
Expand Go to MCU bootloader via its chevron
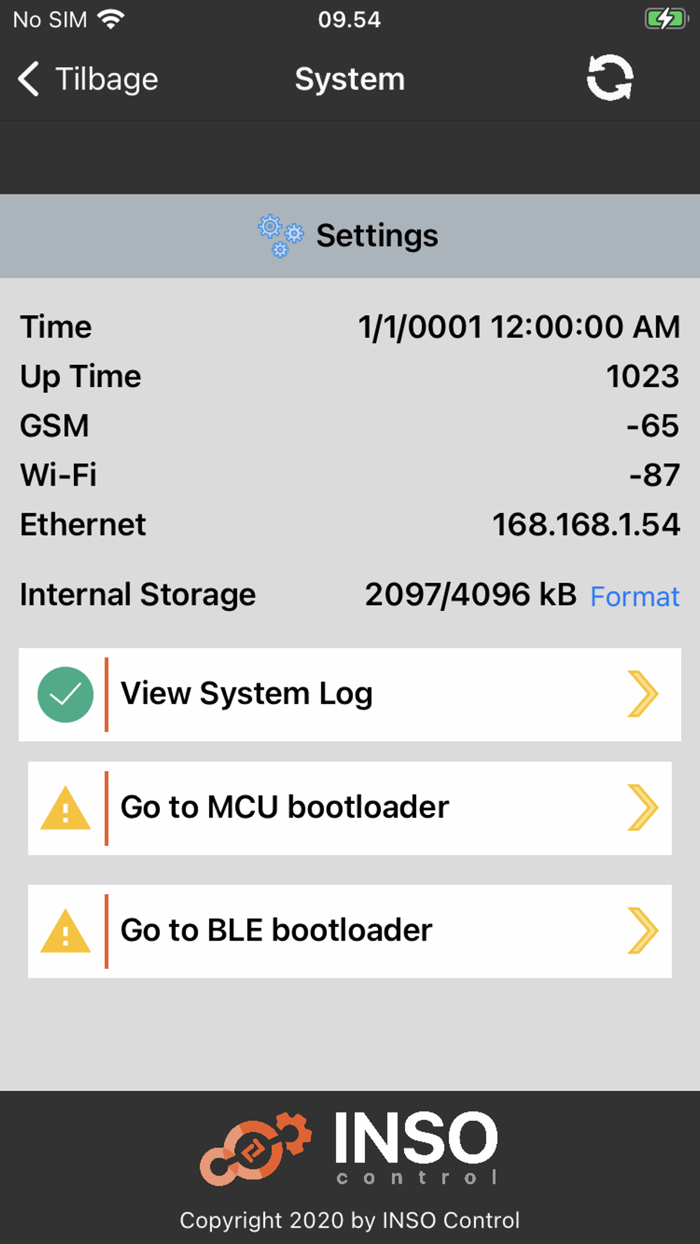click(x=644, y=808)
